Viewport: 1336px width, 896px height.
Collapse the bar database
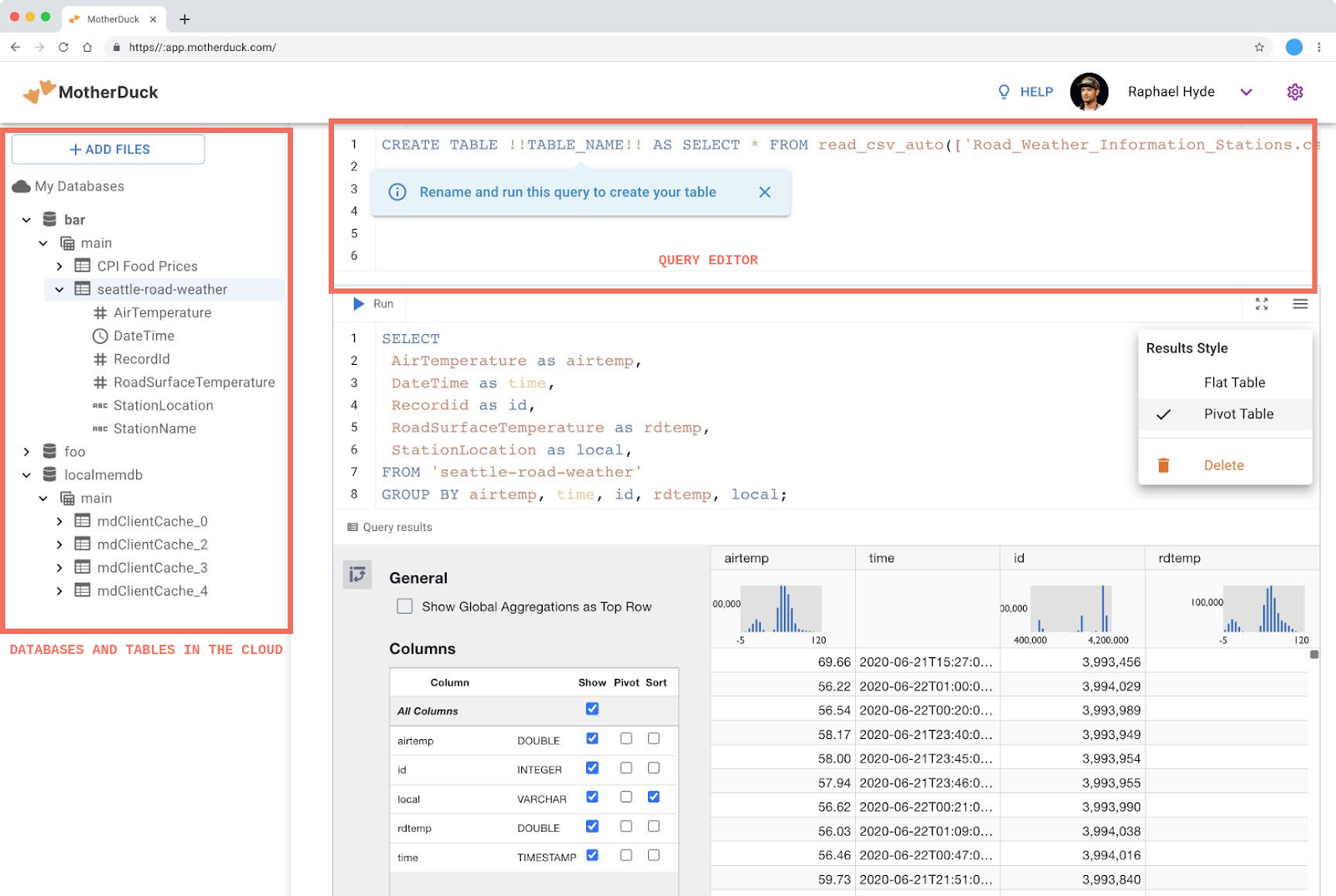27,220
